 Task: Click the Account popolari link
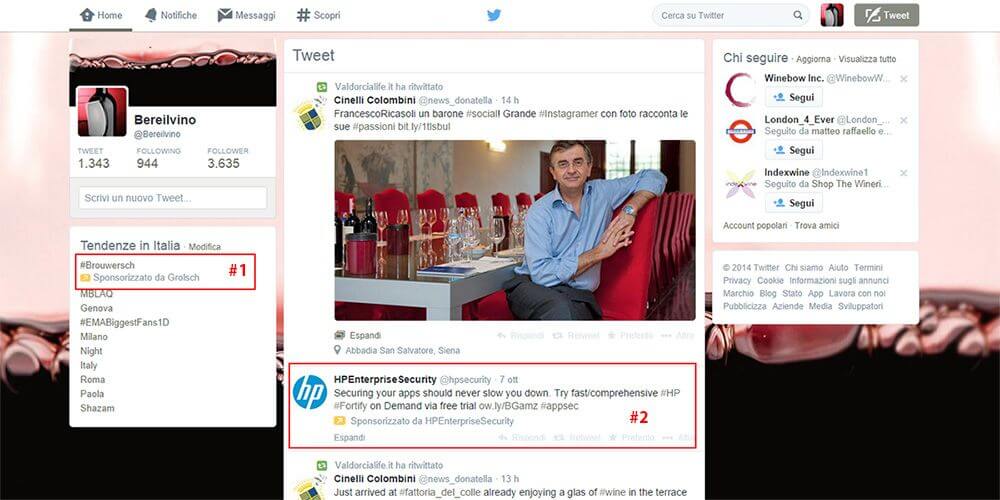tap(755, 226)
